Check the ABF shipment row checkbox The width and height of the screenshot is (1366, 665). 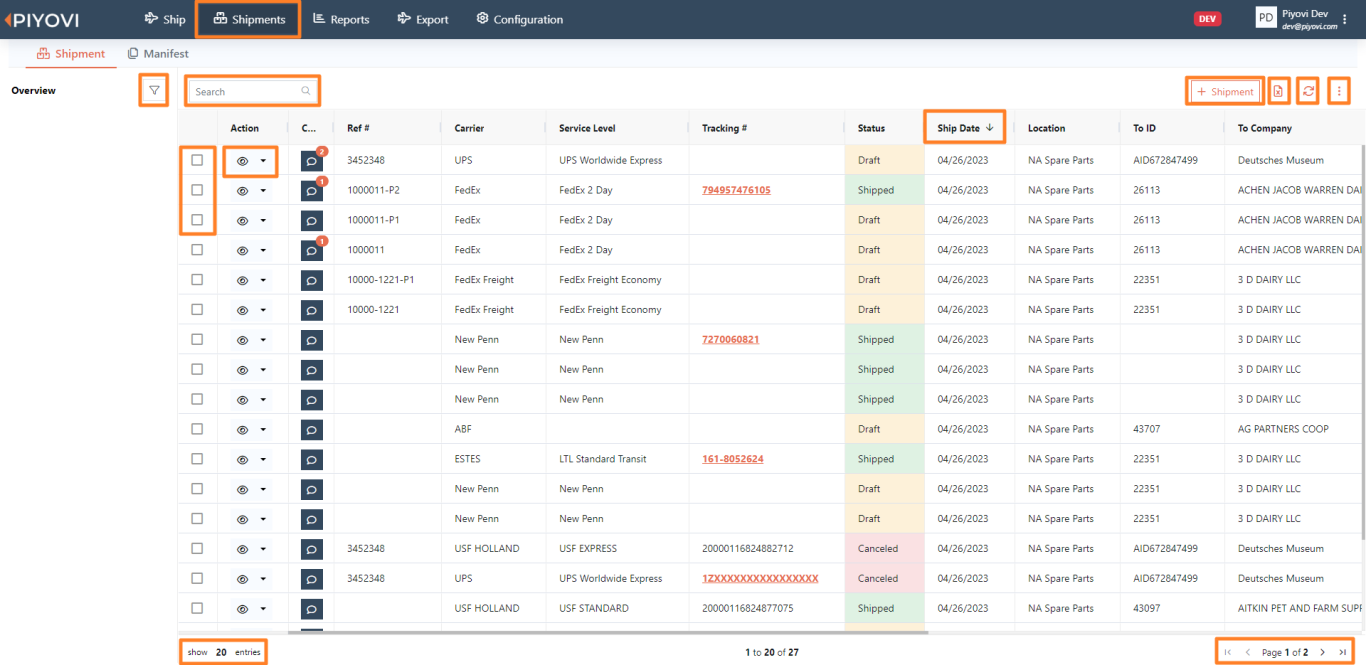197,429
